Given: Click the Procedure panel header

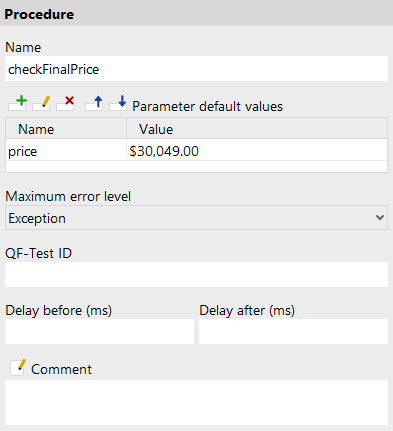Looking at the screenshot, I should tap(196, 13).
